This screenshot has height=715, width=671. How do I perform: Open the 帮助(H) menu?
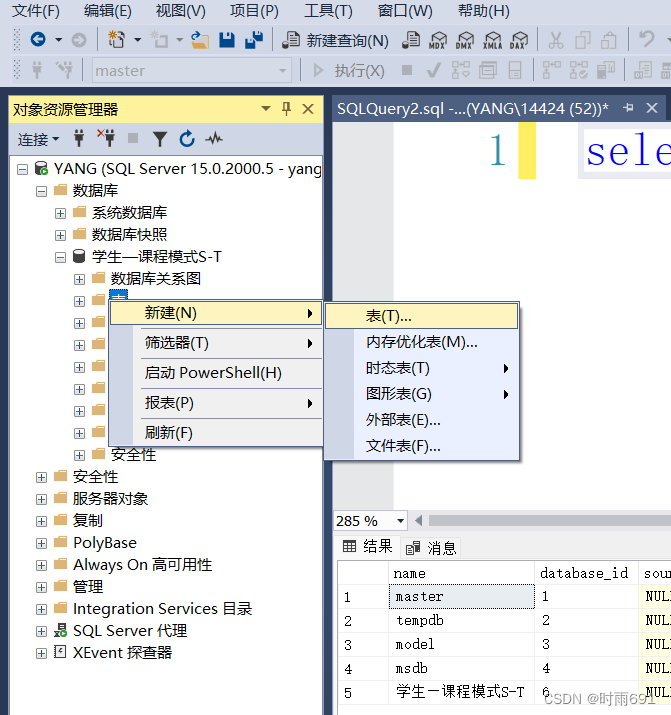484,10
